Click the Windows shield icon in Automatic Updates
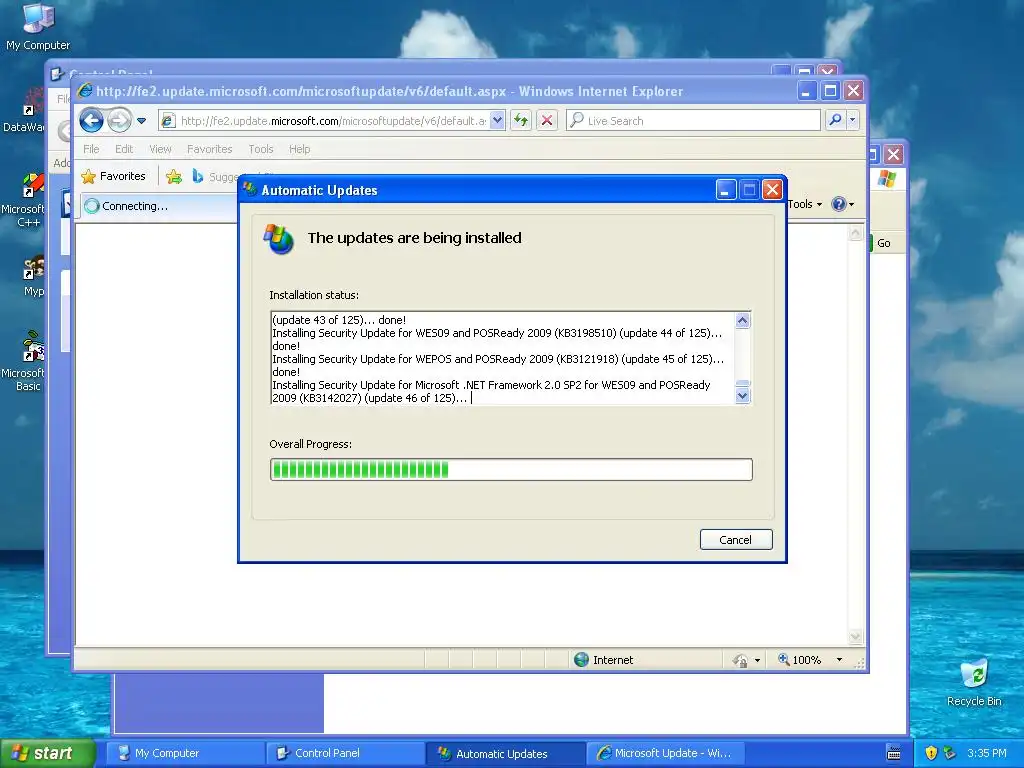 279,239
